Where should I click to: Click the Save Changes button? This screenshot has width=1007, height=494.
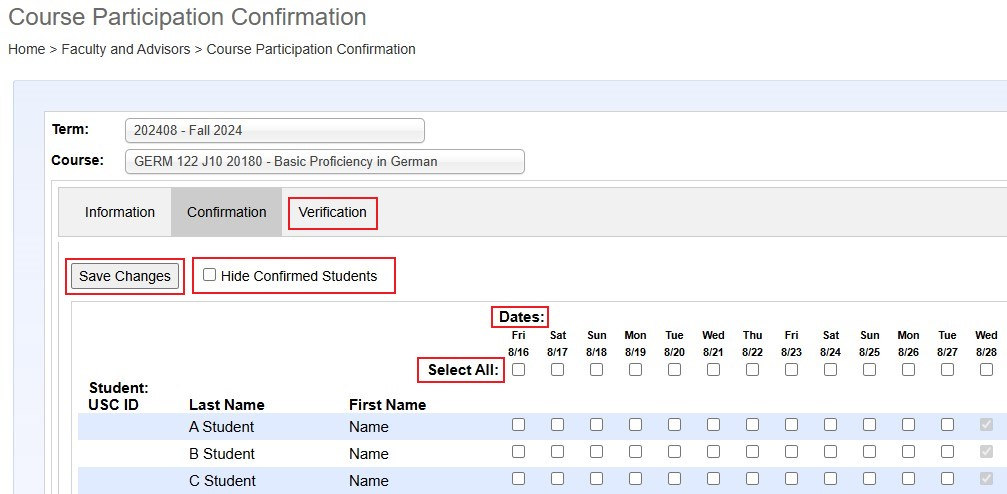pos(125,276)
